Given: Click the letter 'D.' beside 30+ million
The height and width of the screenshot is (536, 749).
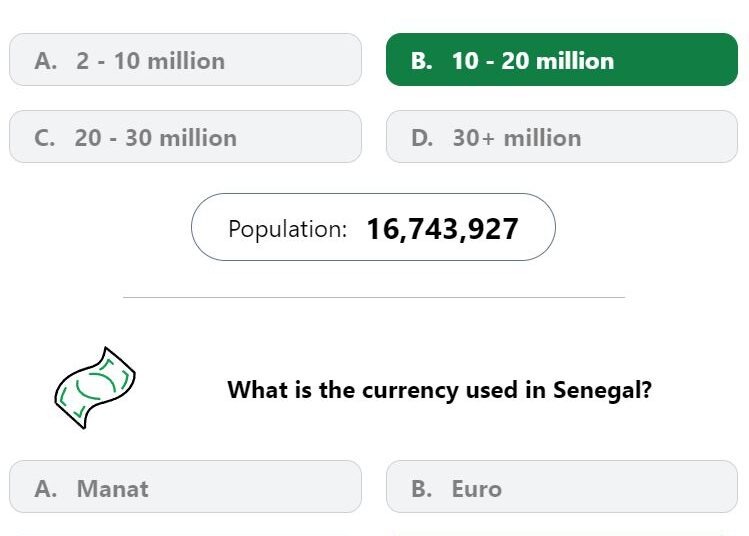Looking at the screenshot, I should point(422,138).
